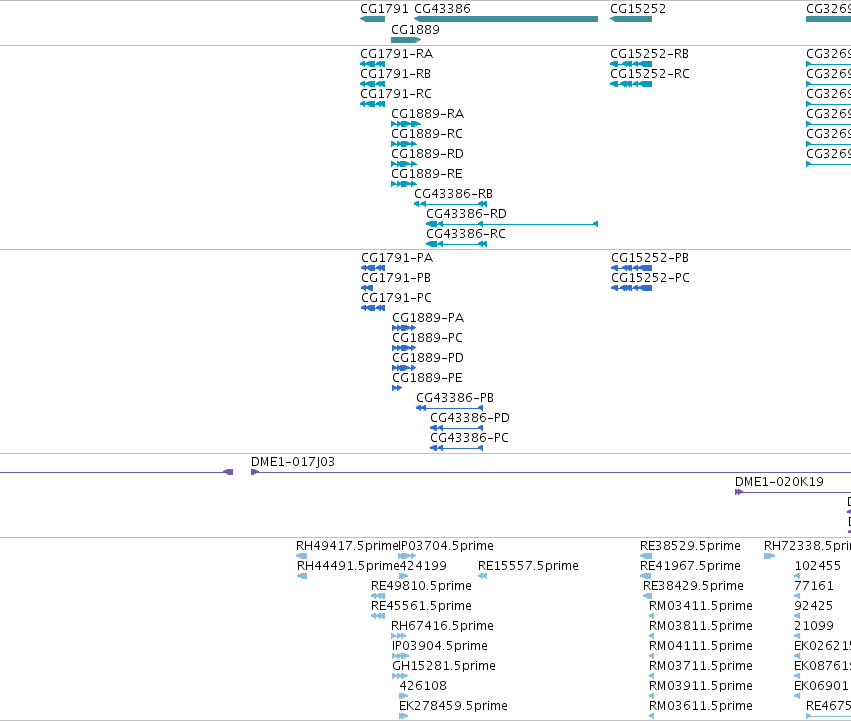Image resolution: width=851 pixels, height=721 pixels.
Task: Select EST RM03411.5prime
Action: coord(701,606)
